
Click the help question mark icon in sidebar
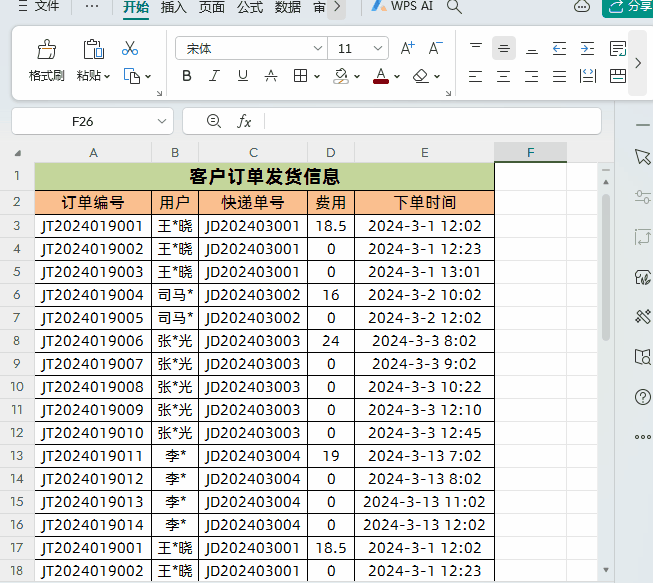tap(643, 397)
